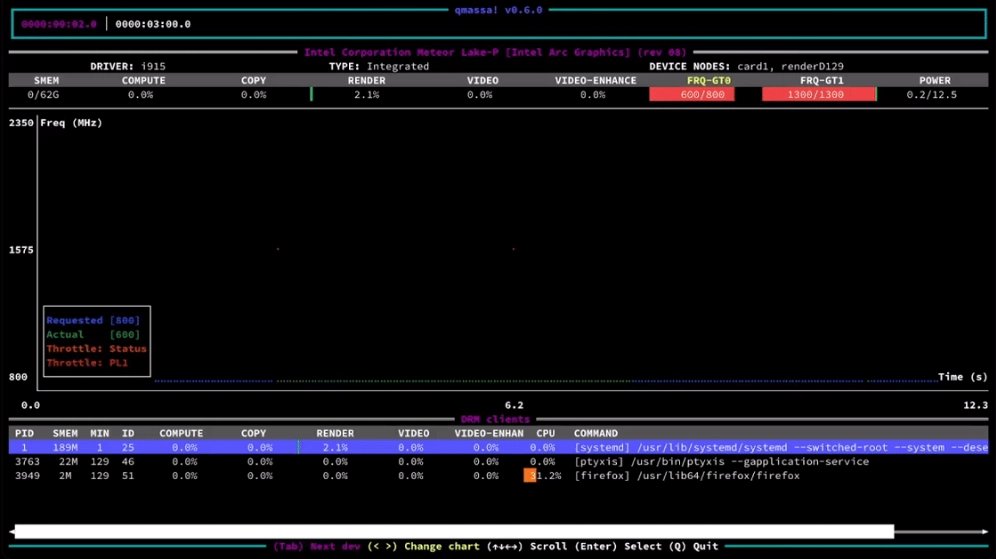Screen dimensions: 996x559
Task: Click the Throttle: PL1 legend entry
Action: pyautogui.click(x=87, y=363)
